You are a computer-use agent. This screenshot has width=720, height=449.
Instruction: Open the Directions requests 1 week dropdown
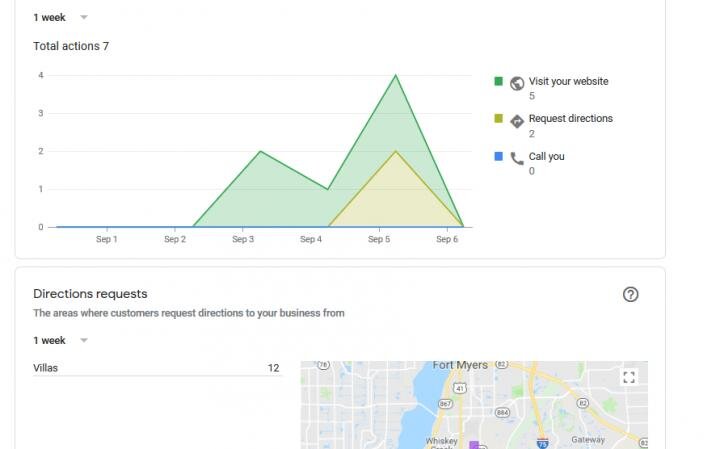pos(60,340)
